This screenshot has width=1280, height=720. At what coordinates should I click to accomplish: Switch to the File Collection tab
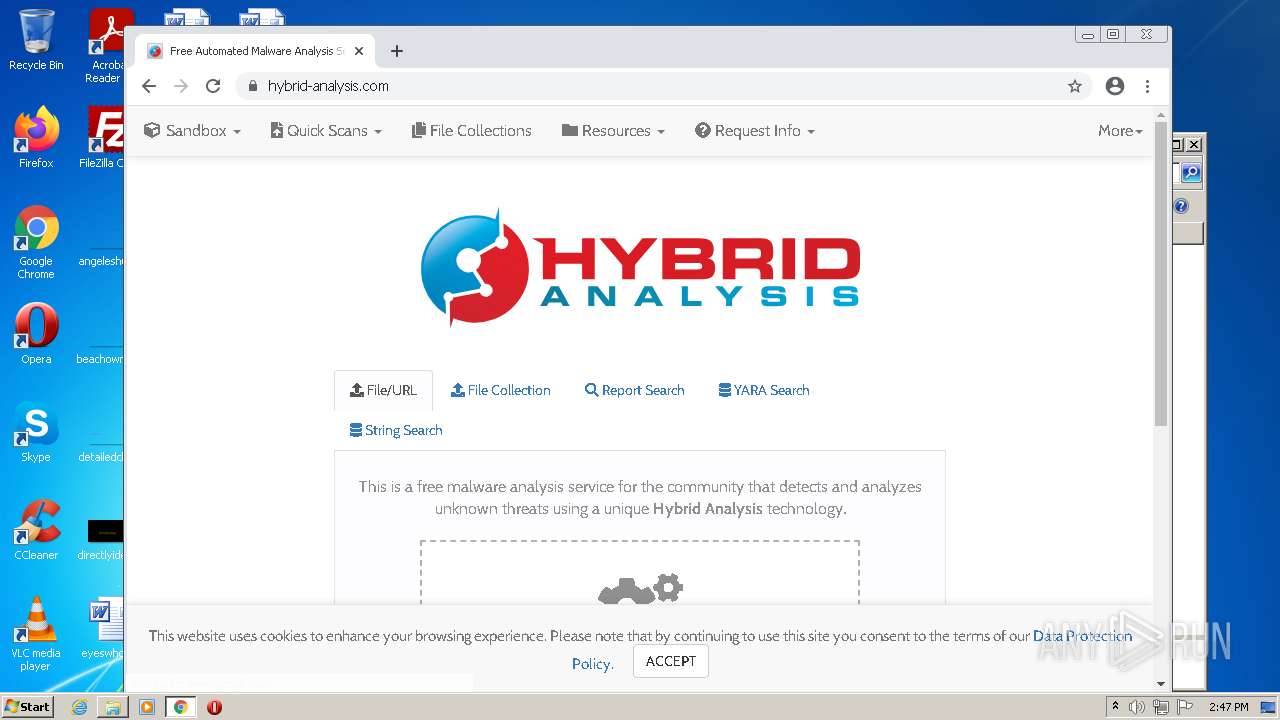click(501, 390)
